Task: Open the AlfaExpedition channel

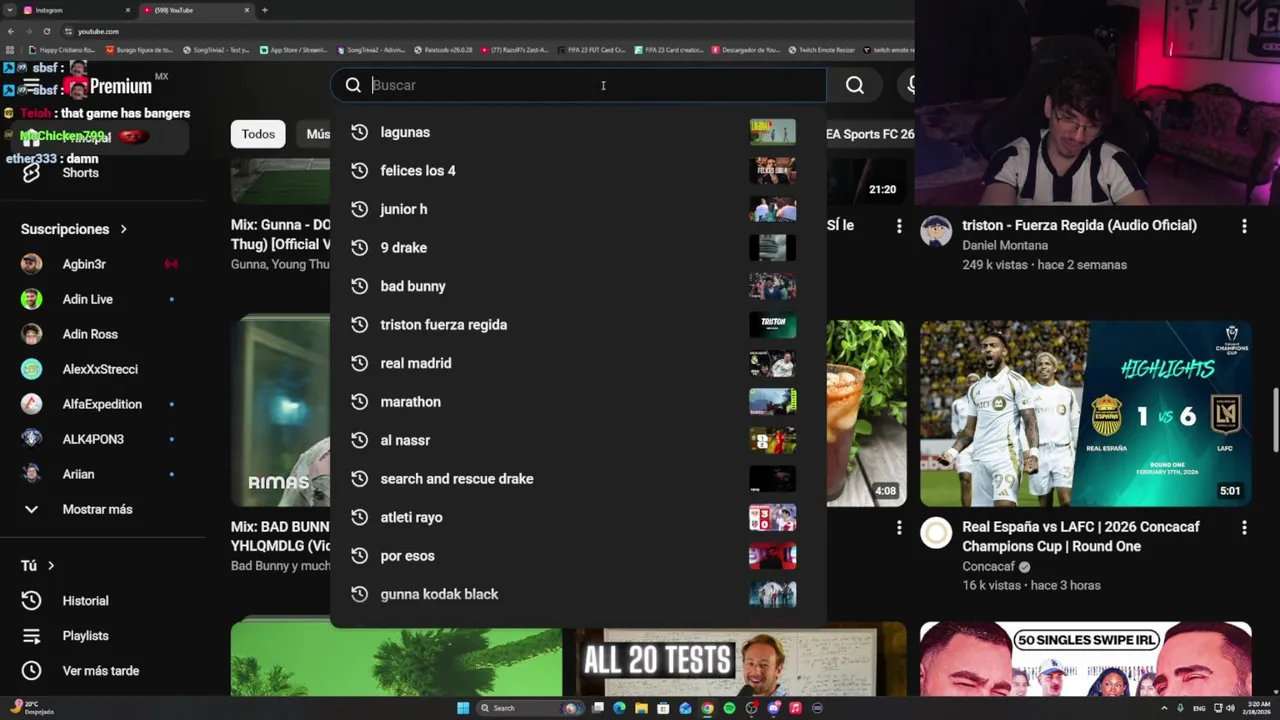Action: pyautogui.click(x=102, y=404)
